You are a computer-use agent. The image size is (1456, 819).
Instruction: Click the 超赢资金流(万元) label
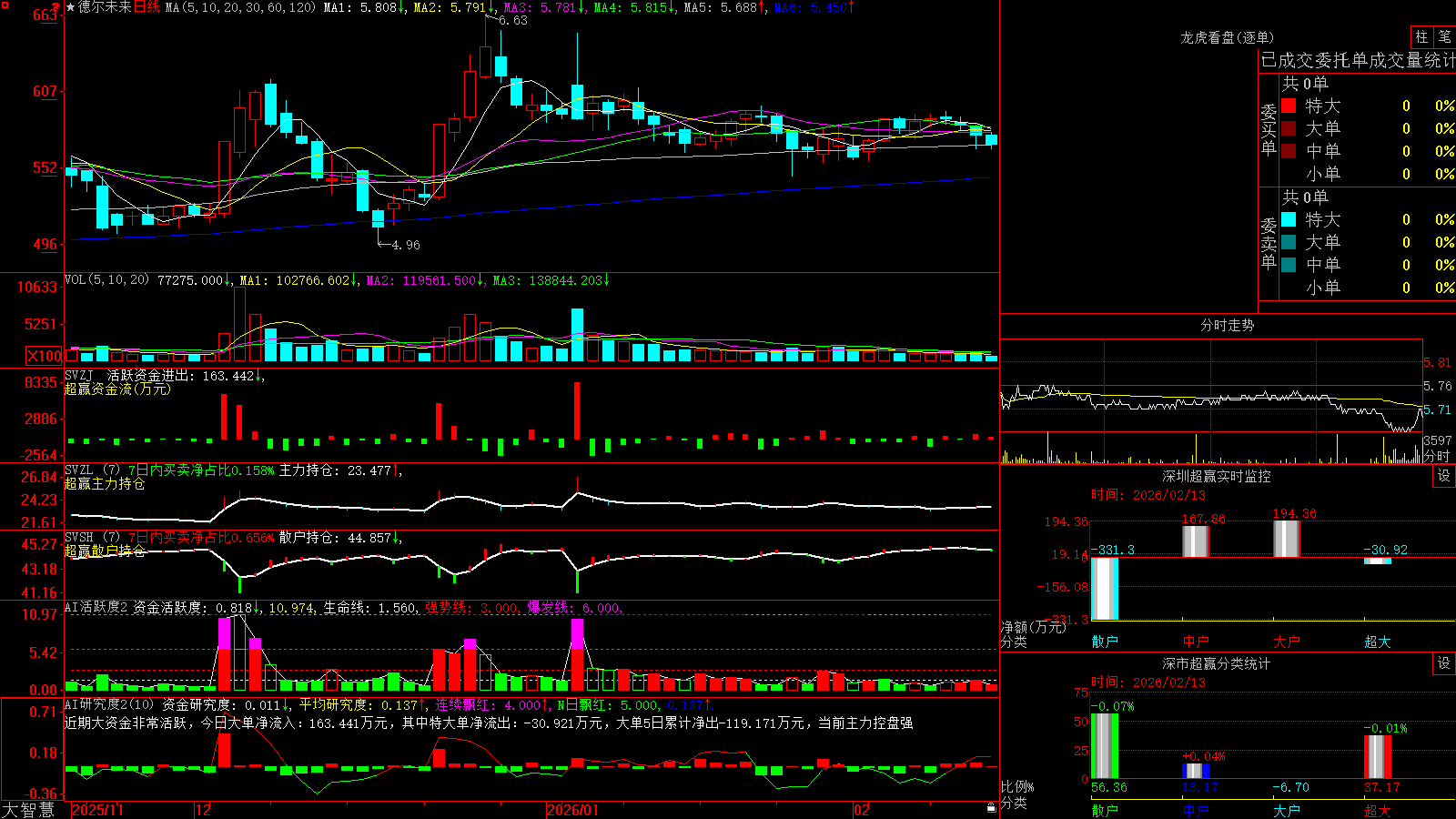(117, 389)
